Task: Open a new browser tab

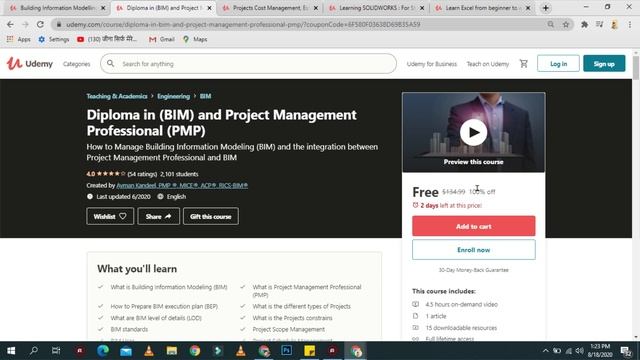Action: [x=546, y=8]
